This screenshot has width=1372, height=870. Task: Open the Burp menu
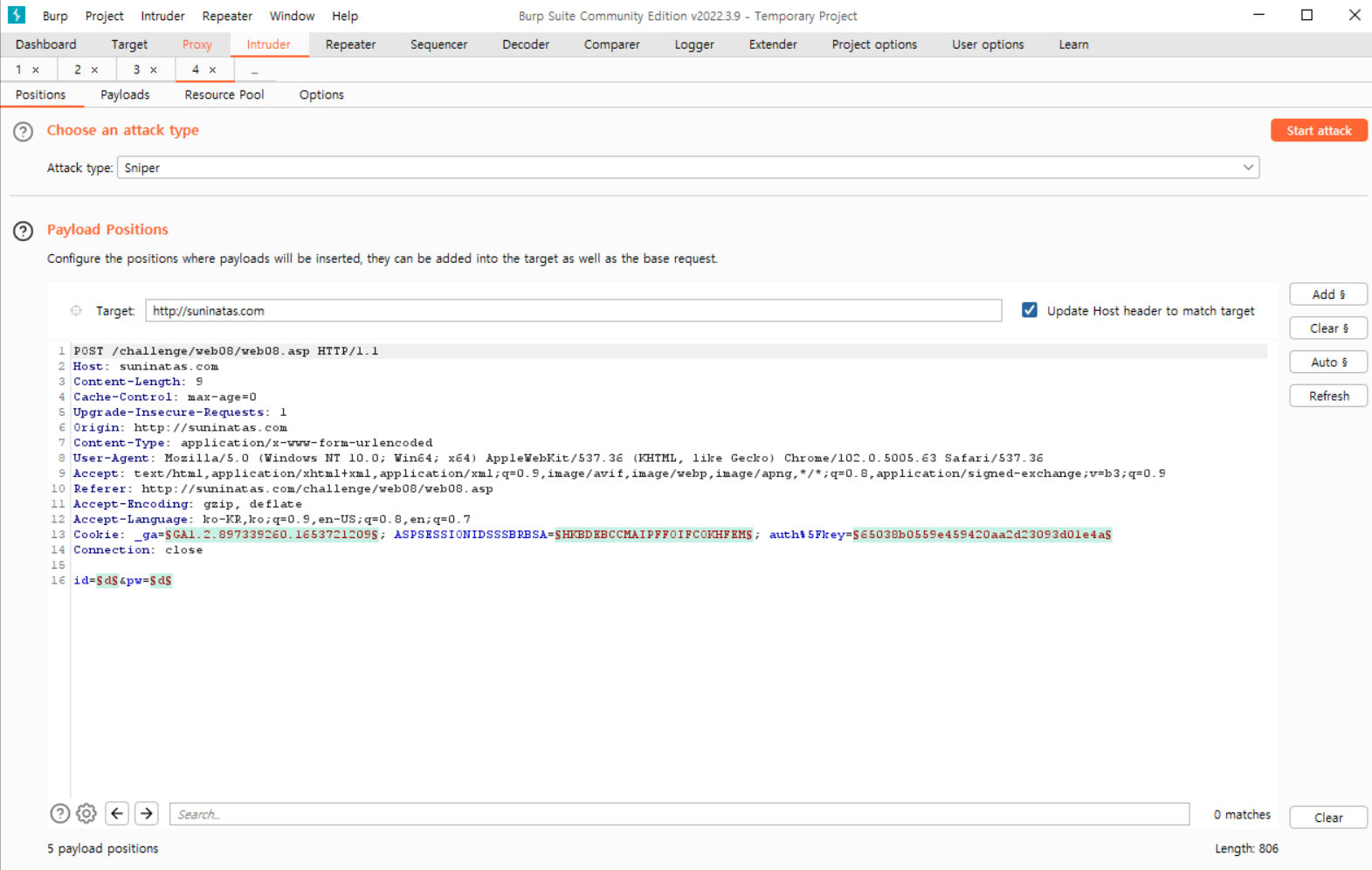click(x=55, y=16)
